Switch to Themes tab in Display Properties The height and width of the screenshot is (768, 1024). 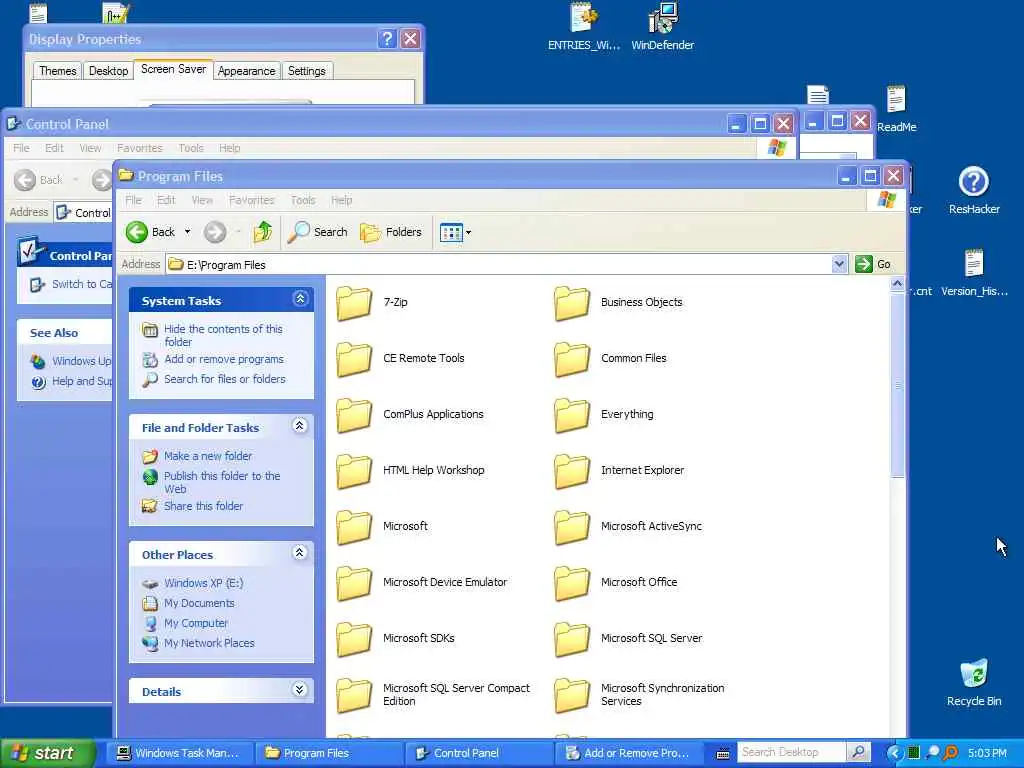tap(57, 71)
